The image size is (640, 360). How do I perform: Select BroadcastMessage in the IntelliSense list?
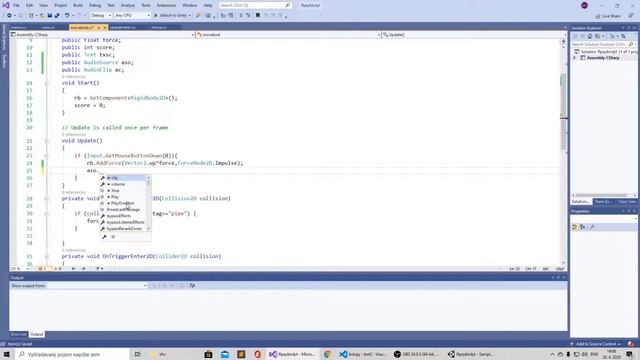pyautogui.click(x=123, y=209)
